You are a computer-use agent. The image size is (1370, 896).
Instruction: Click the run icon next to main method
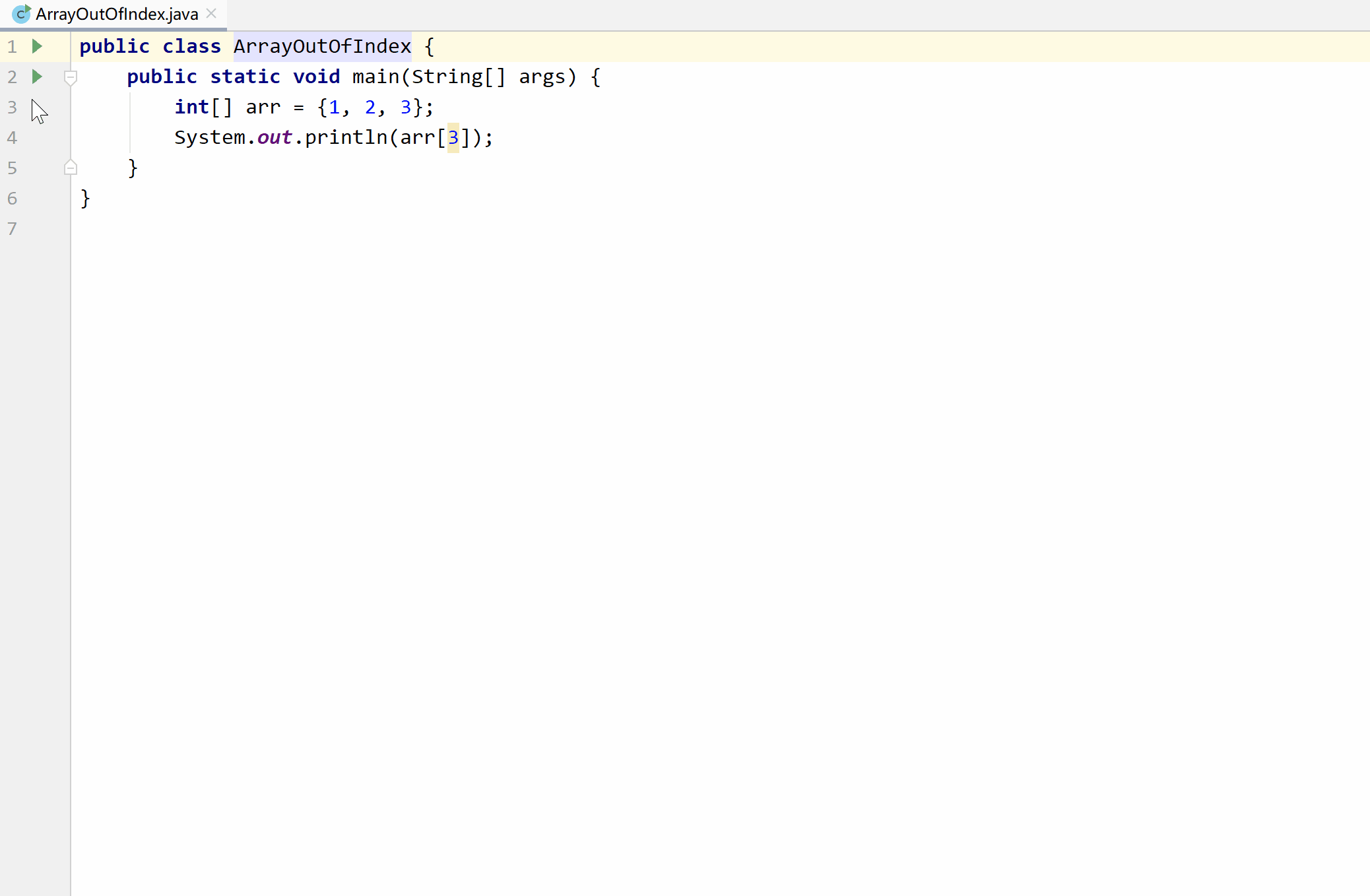[37, 77]
